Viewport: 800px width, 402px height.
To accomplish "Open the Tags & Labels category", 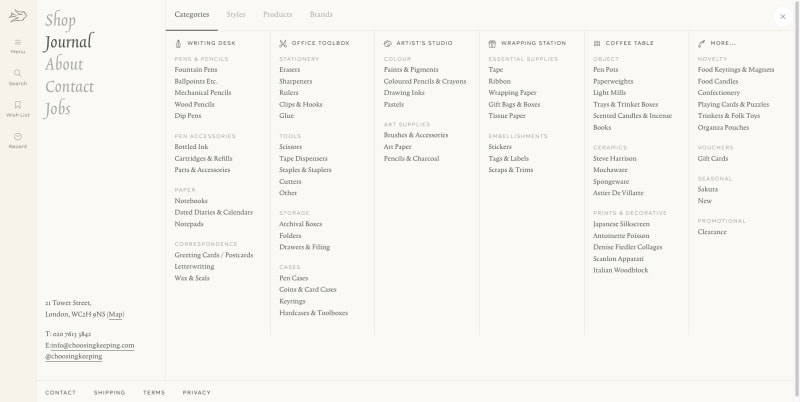I will pyautogui.click(x=509, y=158).
